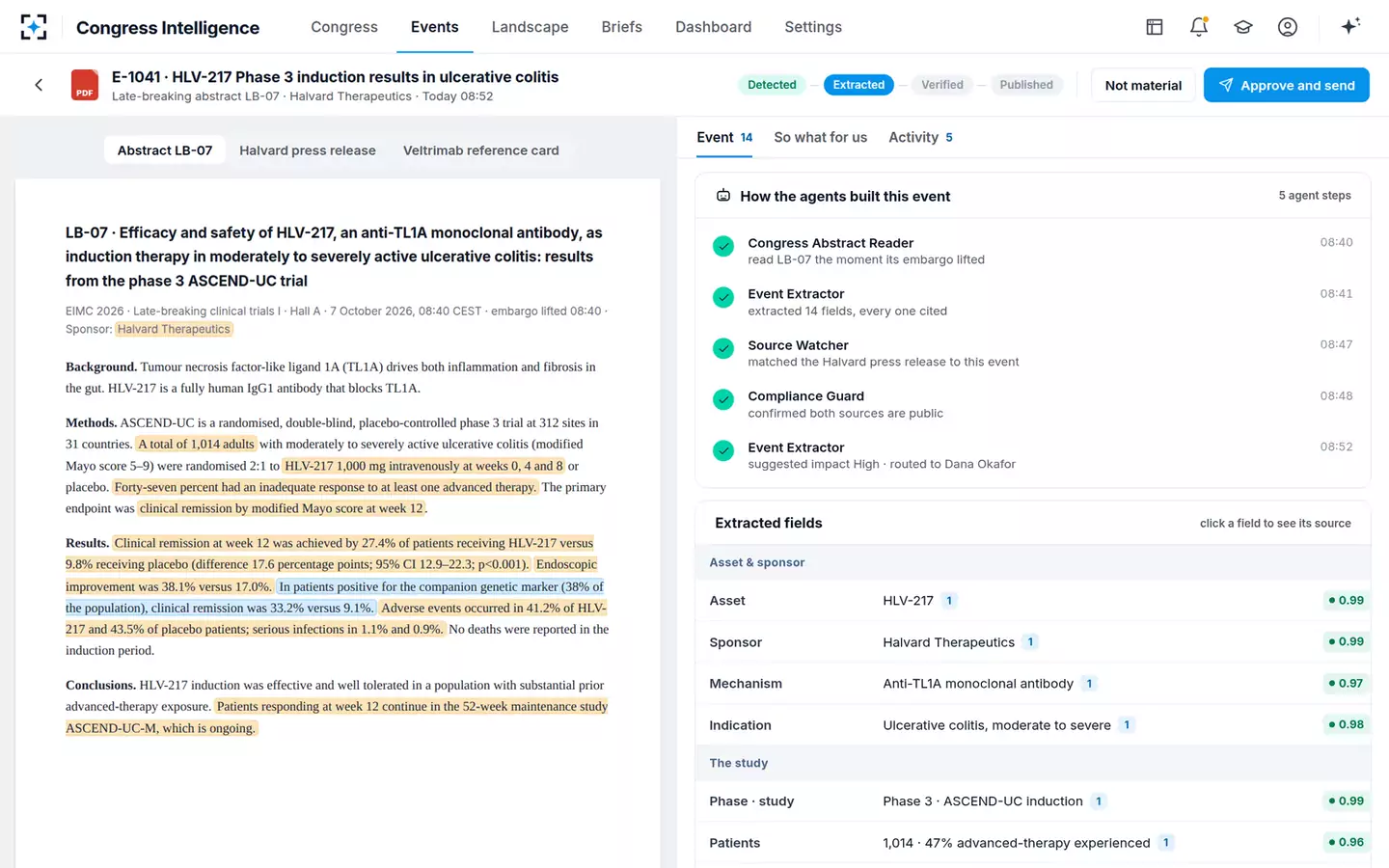Mark event as Not material

tap(1143, 85)
